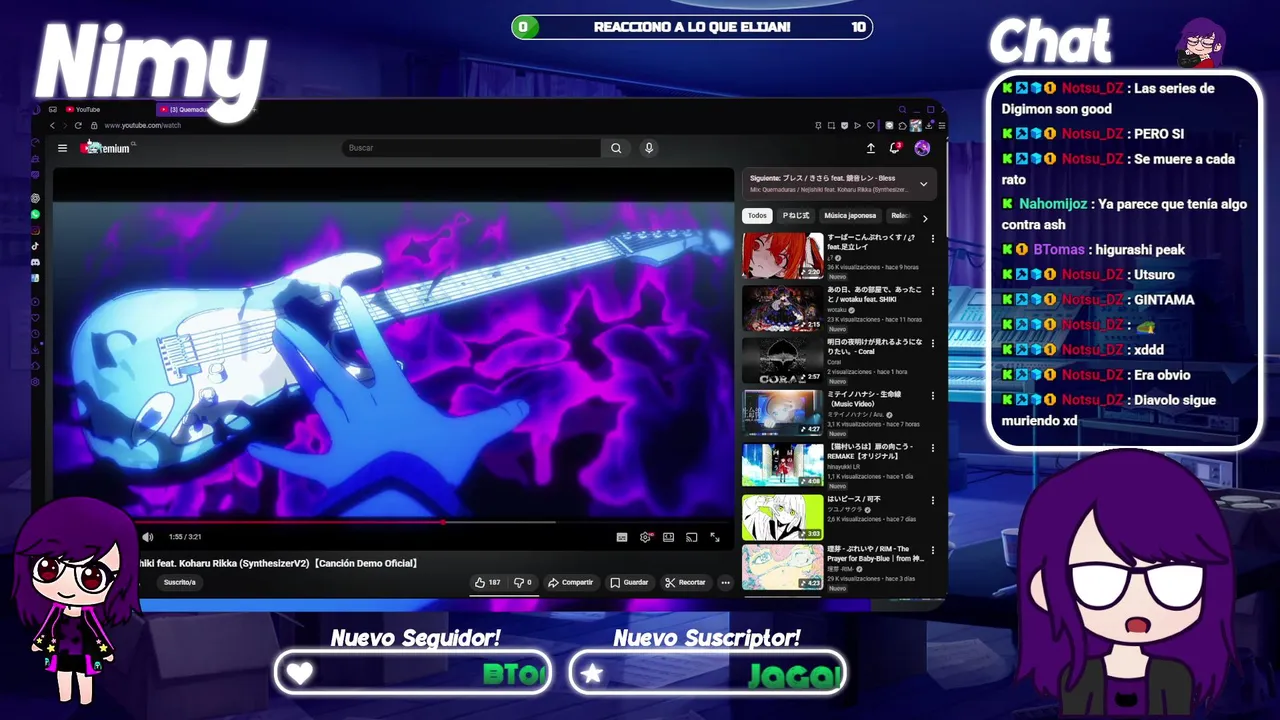
Task: Open WhatsApp in the browser sidebar
Action: click(35, 214)
